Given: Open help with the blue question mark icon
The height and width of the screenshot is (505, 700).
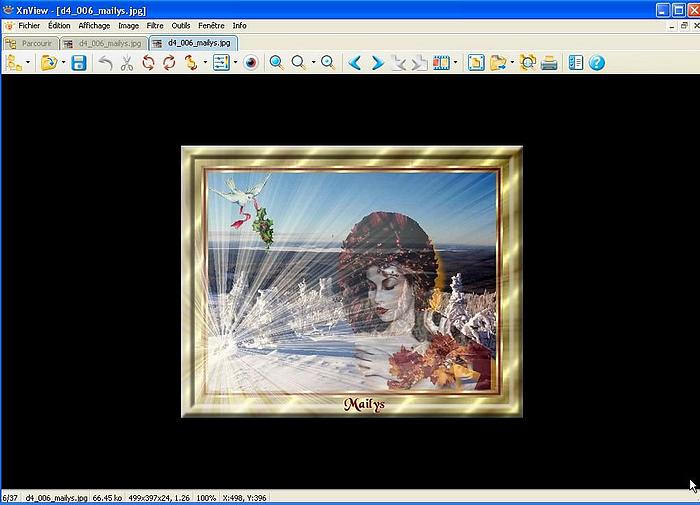Looking at the screenshot, I should (597, 63).
